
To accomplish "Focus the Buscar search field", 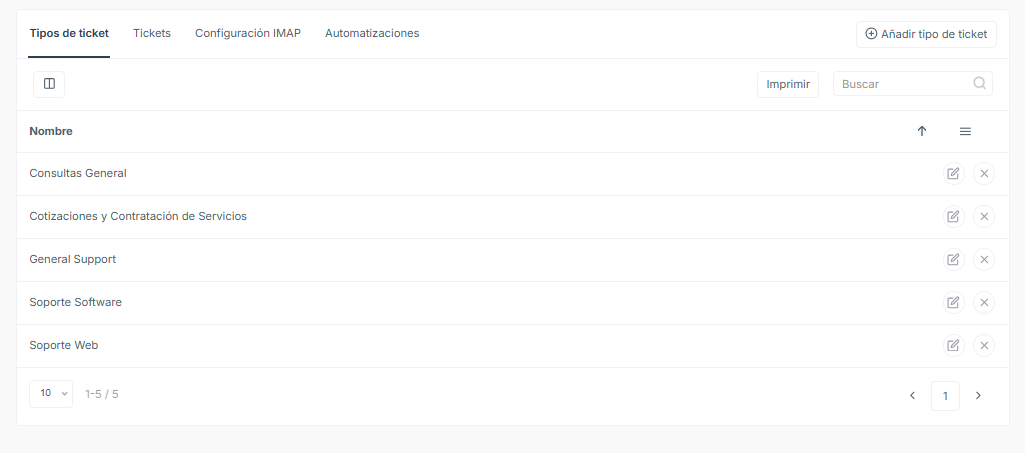I will pos(905,84).
